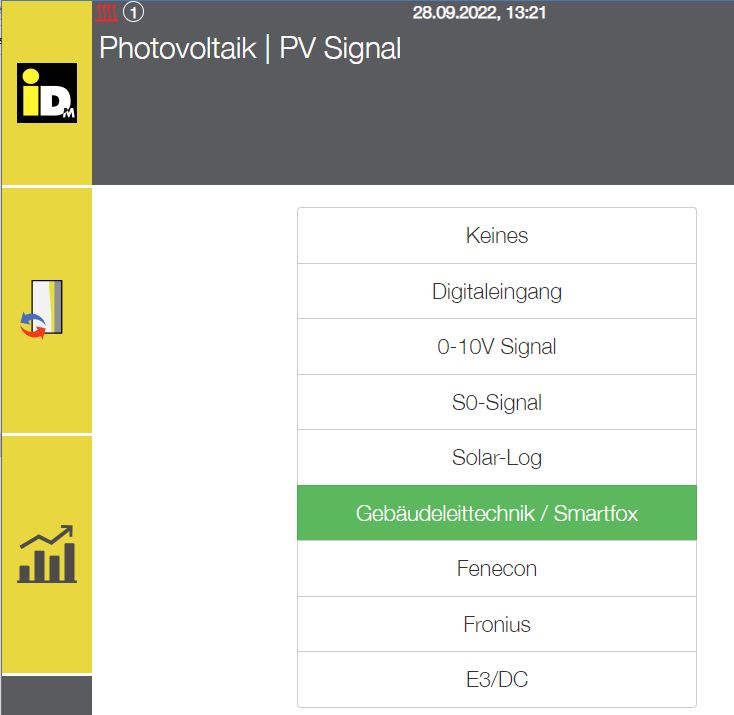Select Digitaleingang as PV signal
Viewport: 734px width, 715px height.
[496, 292]
